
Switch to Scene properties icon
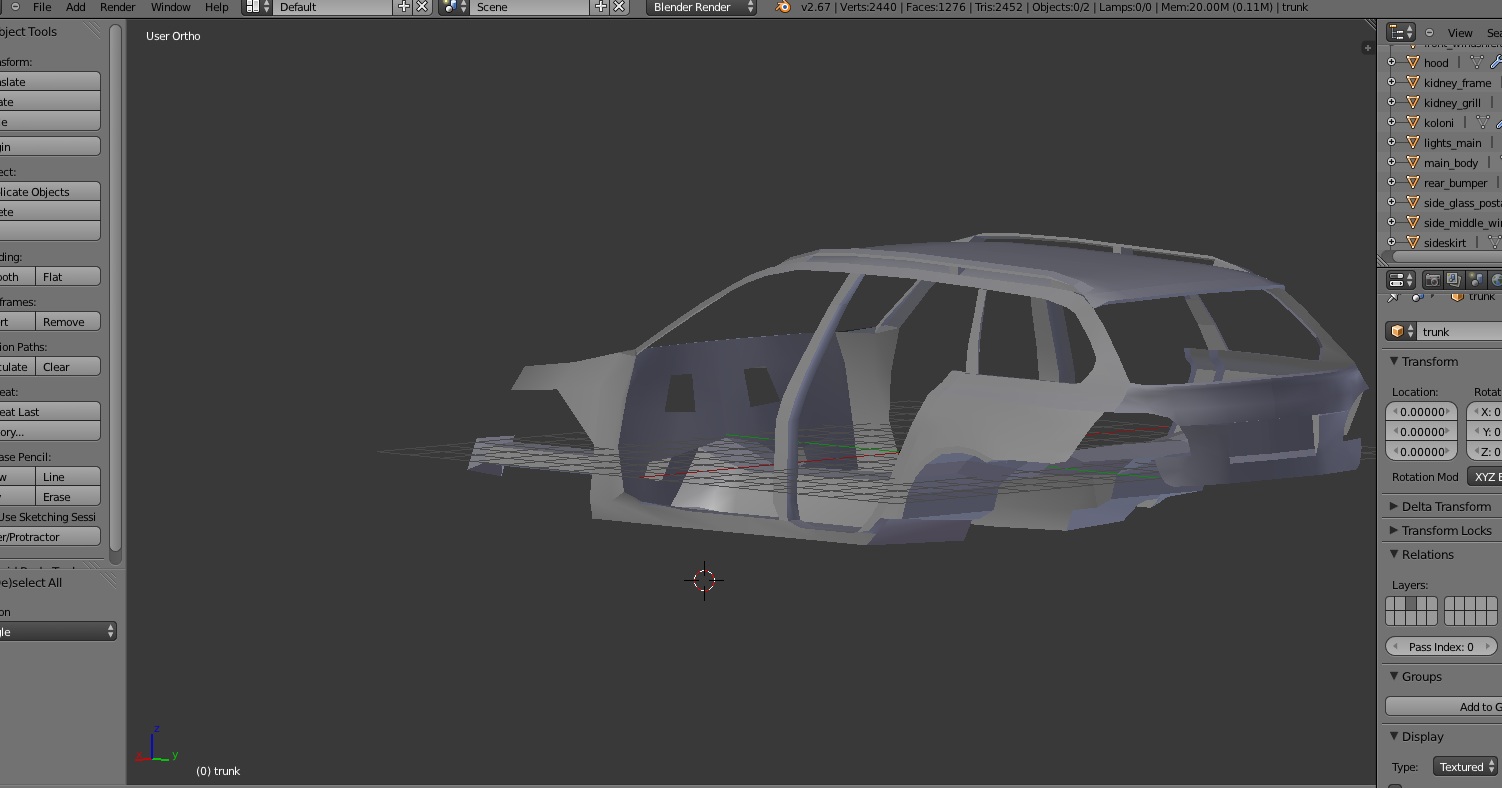click(x=1476, y=280)
